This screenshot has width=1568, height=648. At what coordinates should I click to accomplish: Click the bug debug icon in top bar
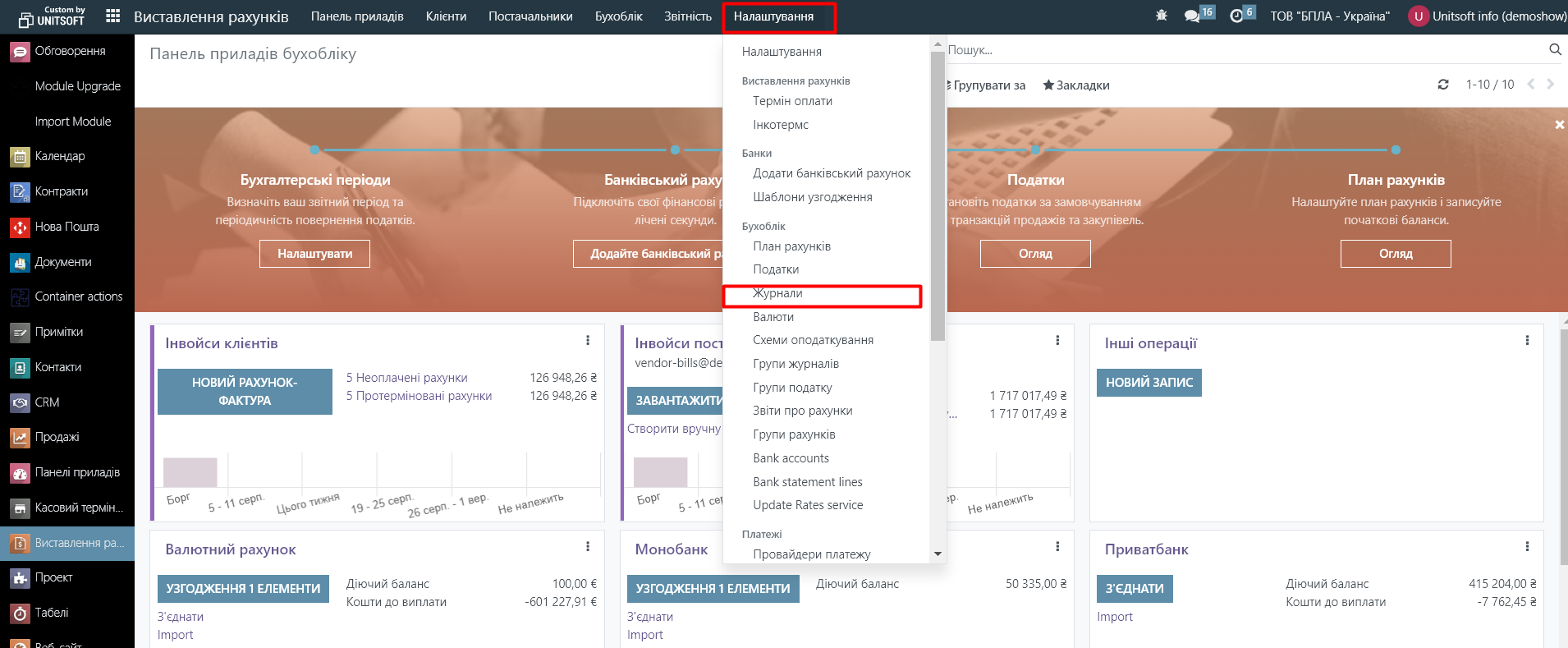(x=1161, y=16)
